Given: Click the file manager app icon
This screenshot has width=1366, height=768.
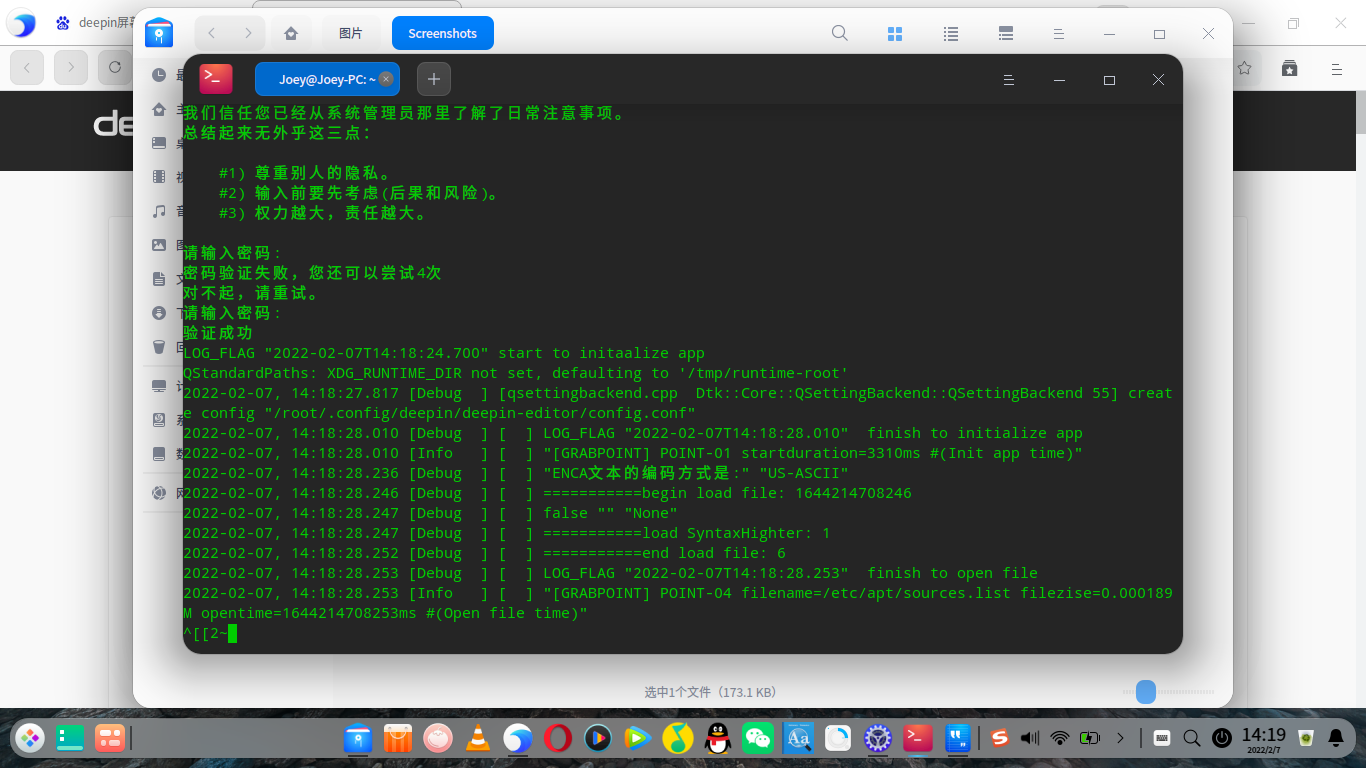Looking at the screenshot, I should pos(159,33).
